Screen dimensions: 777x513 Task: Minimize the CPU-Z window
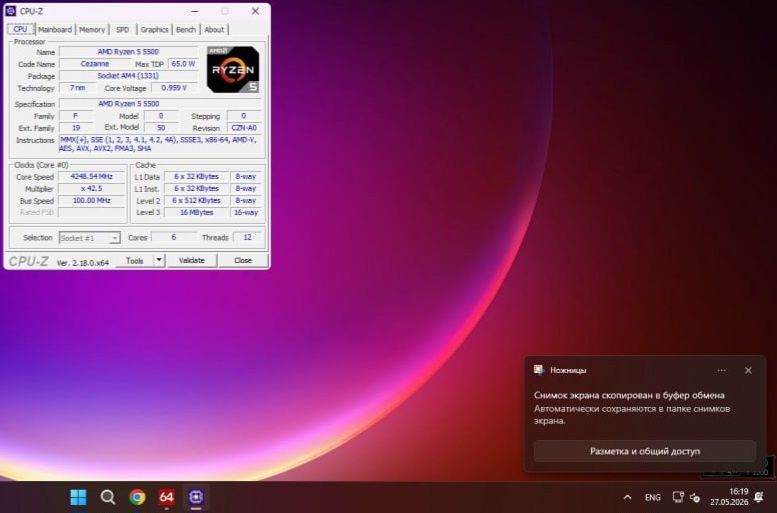coord(195,11)
